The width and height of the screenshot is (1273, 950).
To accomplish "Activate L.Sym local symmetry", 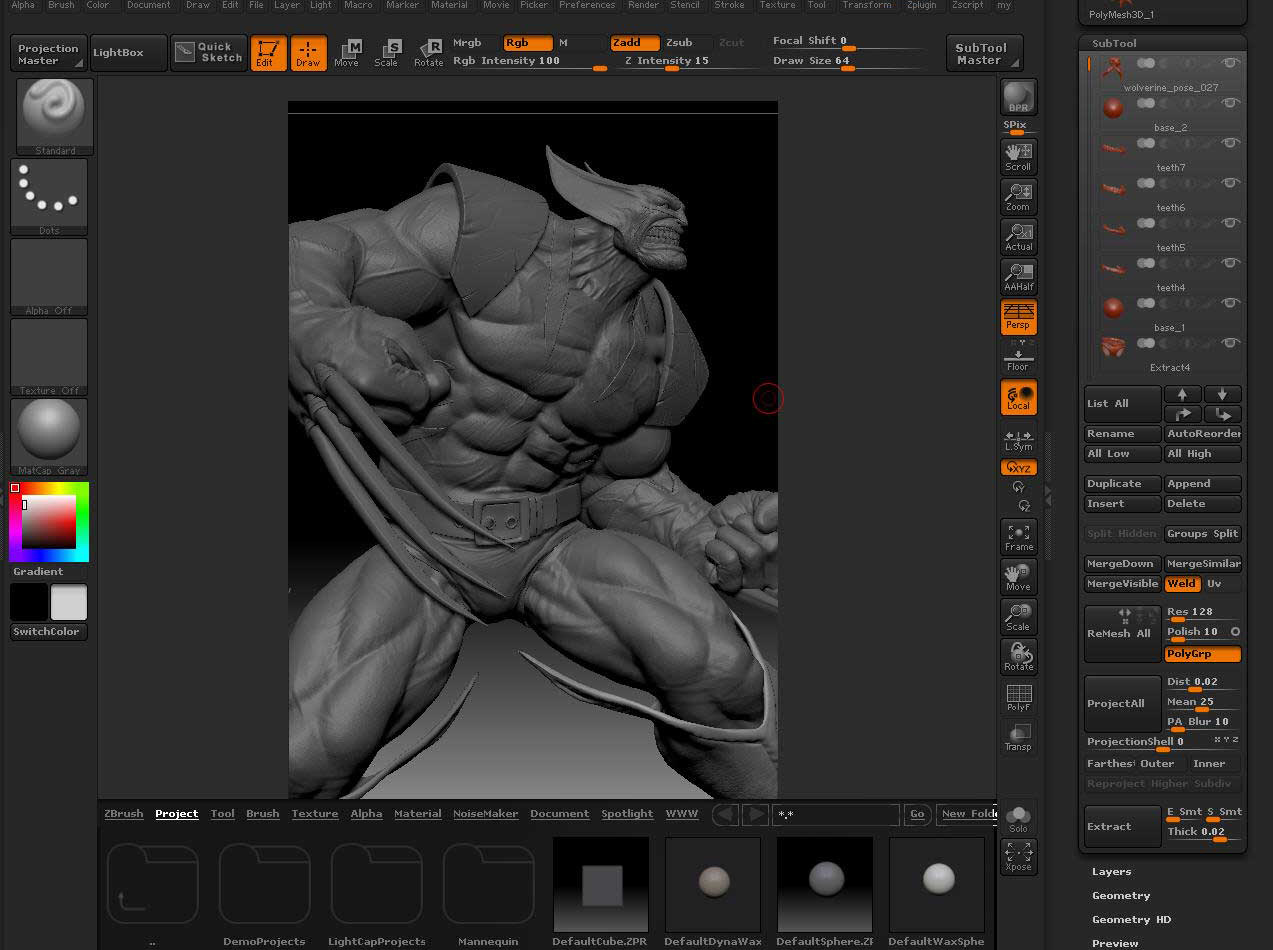I will (x=1018, y=440).
